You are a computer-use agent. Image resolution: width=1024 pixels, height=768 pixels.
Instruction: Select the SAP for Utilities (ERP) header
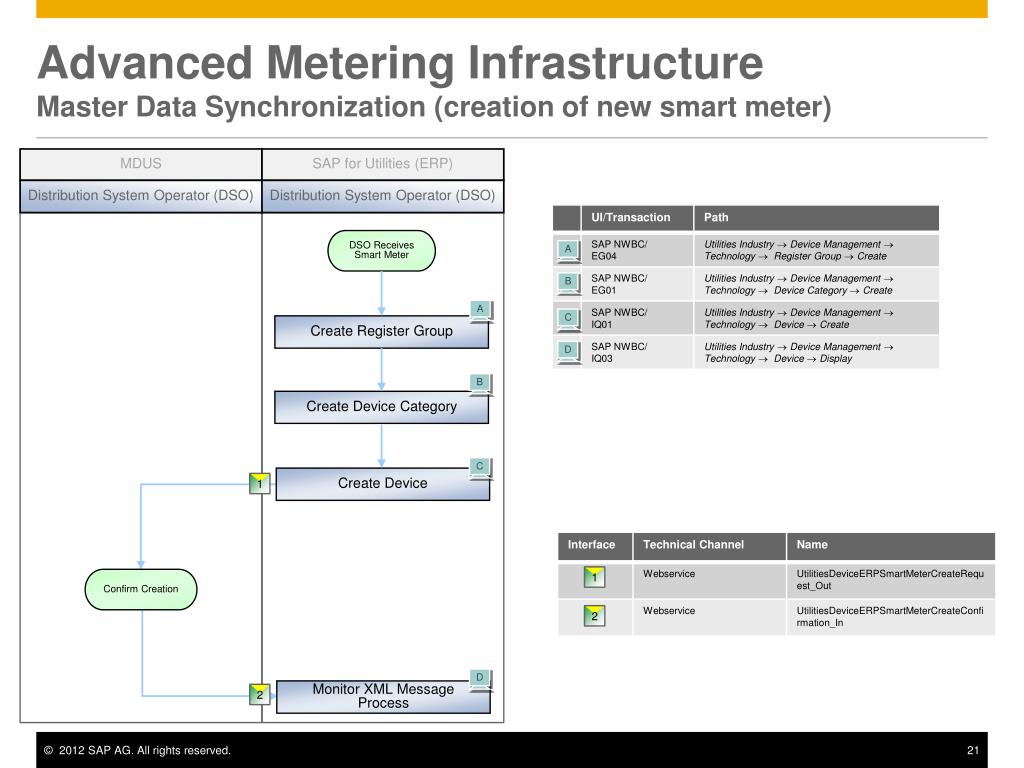382,164
